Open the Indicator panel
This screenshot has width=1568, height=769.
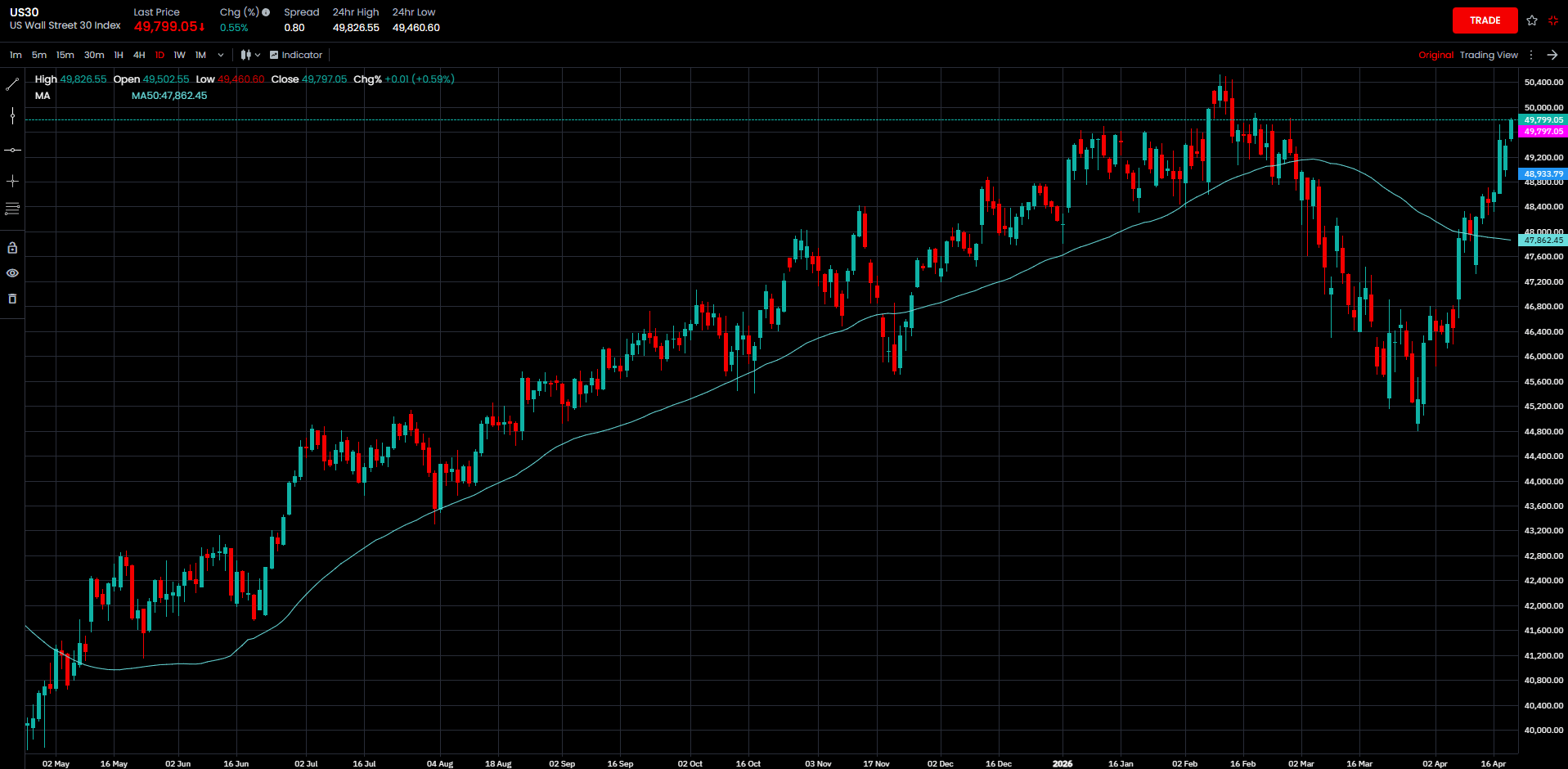[296, 55]
